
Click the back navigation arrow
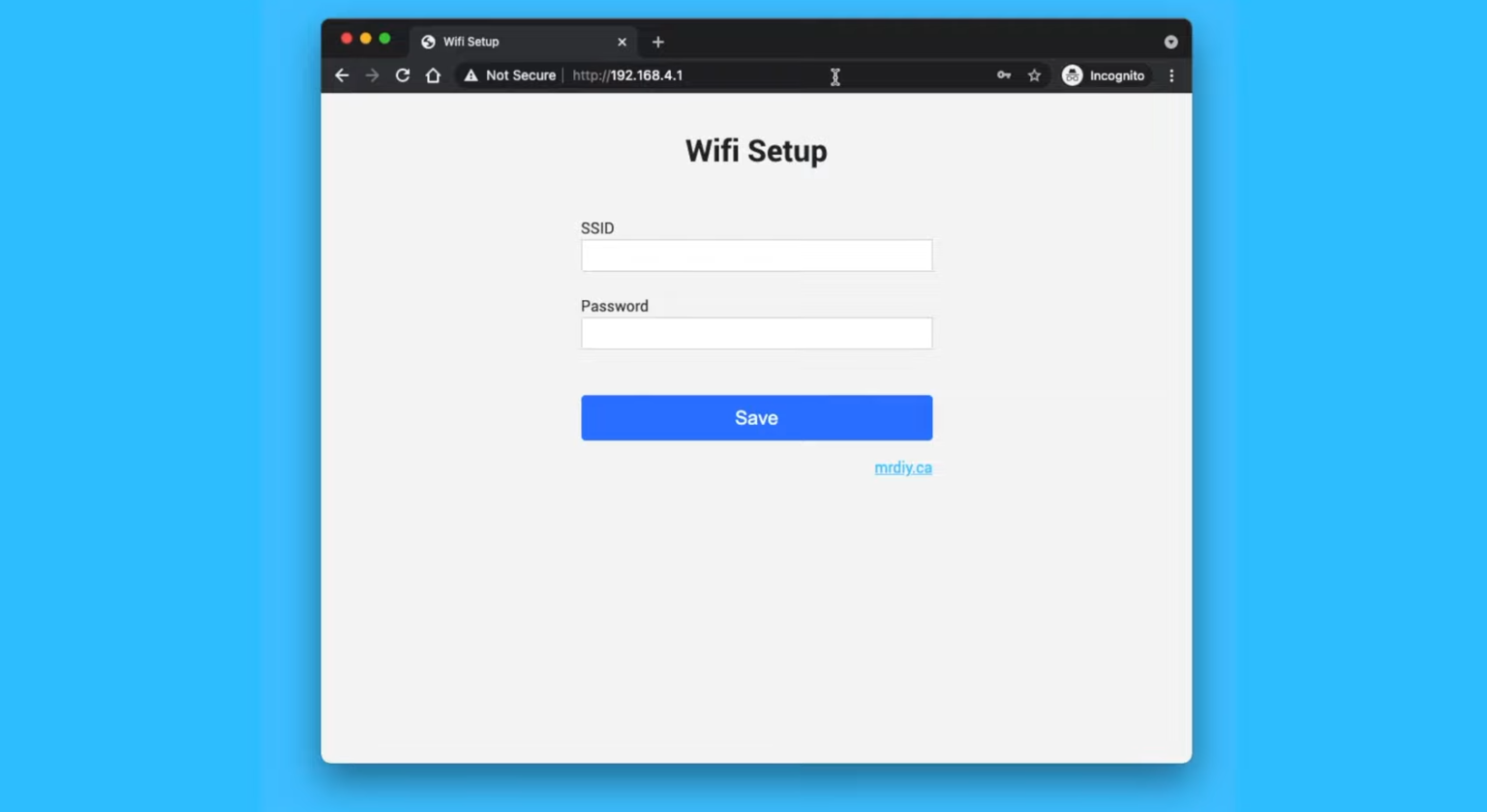click(341, 75)
